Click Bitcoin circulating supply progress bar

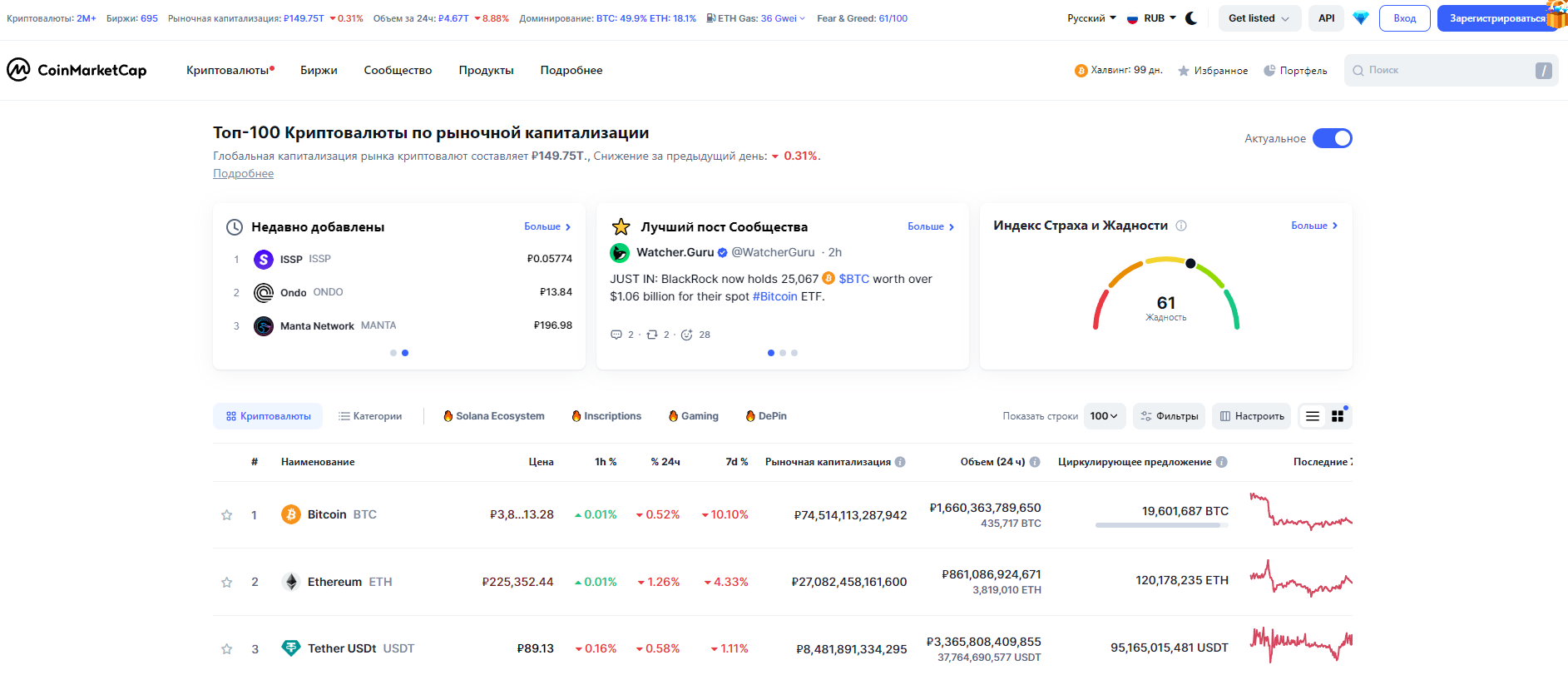(1162, 525)
